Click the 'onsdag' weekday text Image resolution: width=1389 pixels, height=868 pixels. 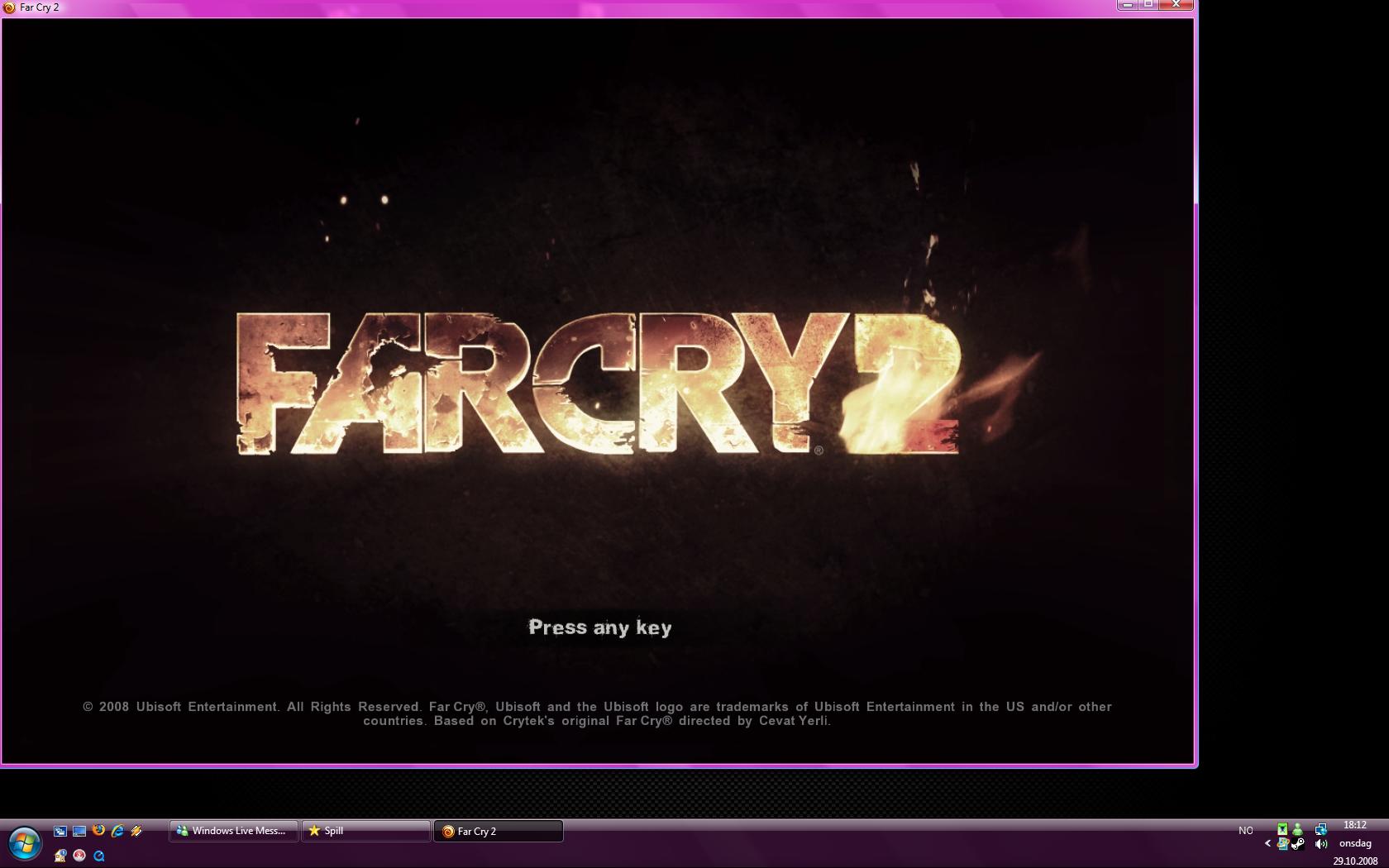[1355, 843]
